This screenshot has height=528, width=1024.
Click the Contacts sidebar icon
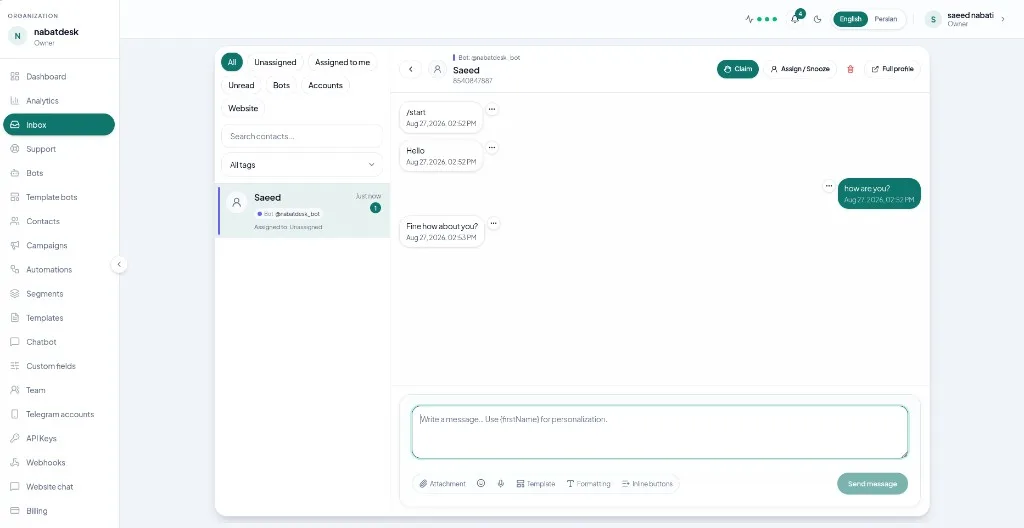point(14,222)
